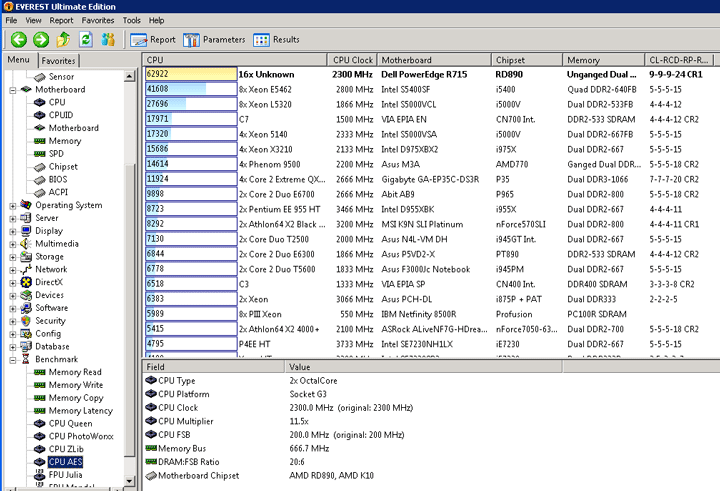Sort by Motherboard column header
The height and width of the screenshot is (491, 720).
point(434,60)
